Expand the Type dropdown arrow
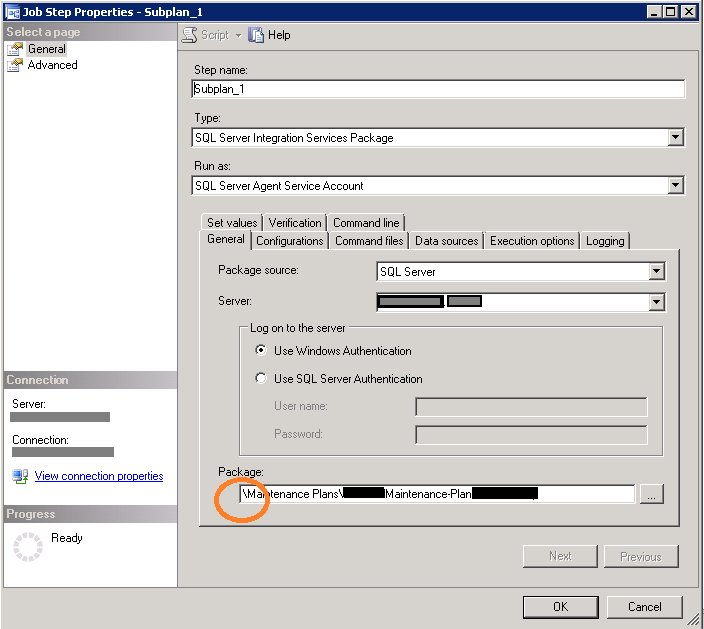The image size is (704, 629). click(675, 137)
